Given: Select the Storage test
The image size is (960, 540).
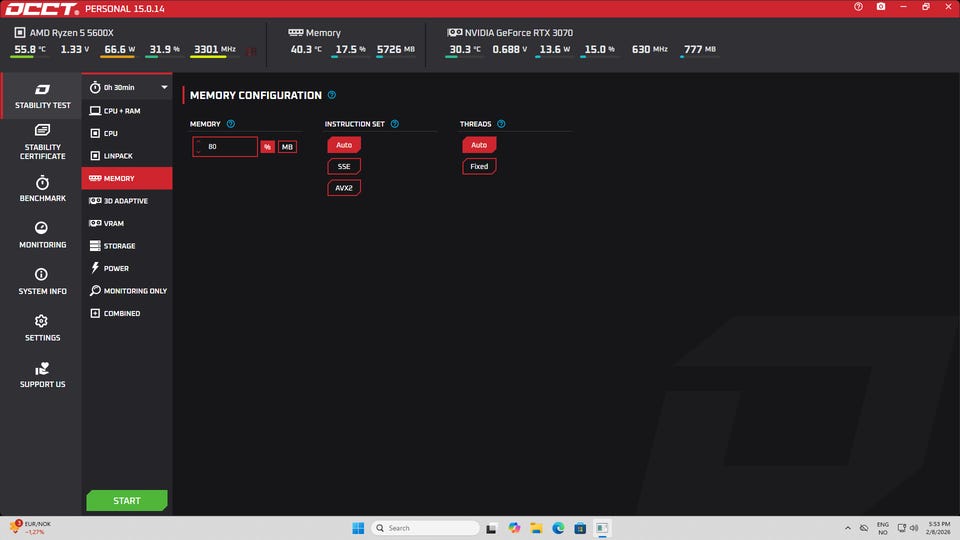Looking at the screenshot, I should (127, 246).
